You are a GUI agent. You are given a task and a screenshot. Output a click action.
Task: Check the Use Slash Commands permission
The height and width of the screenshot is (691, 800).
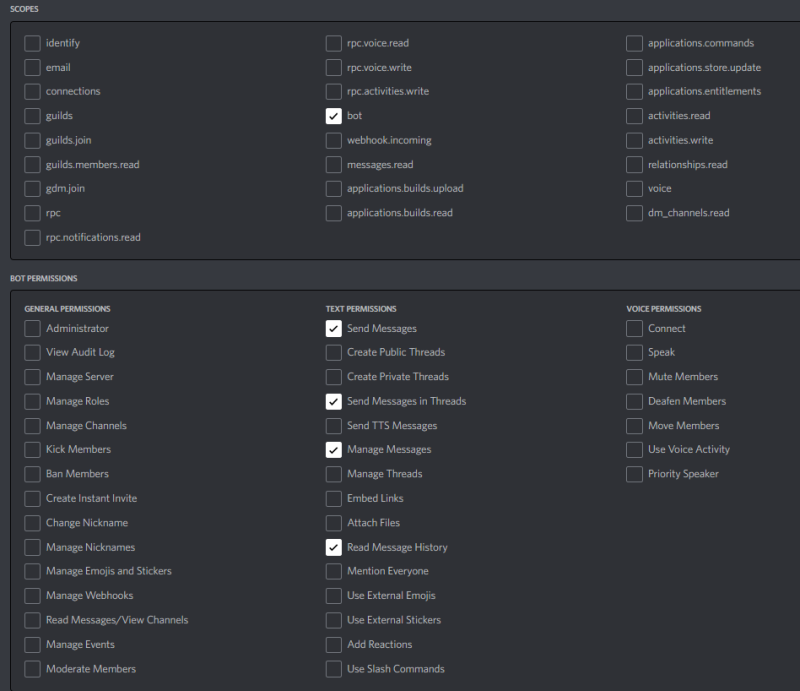pyautogui.click(x=333, y=669)
